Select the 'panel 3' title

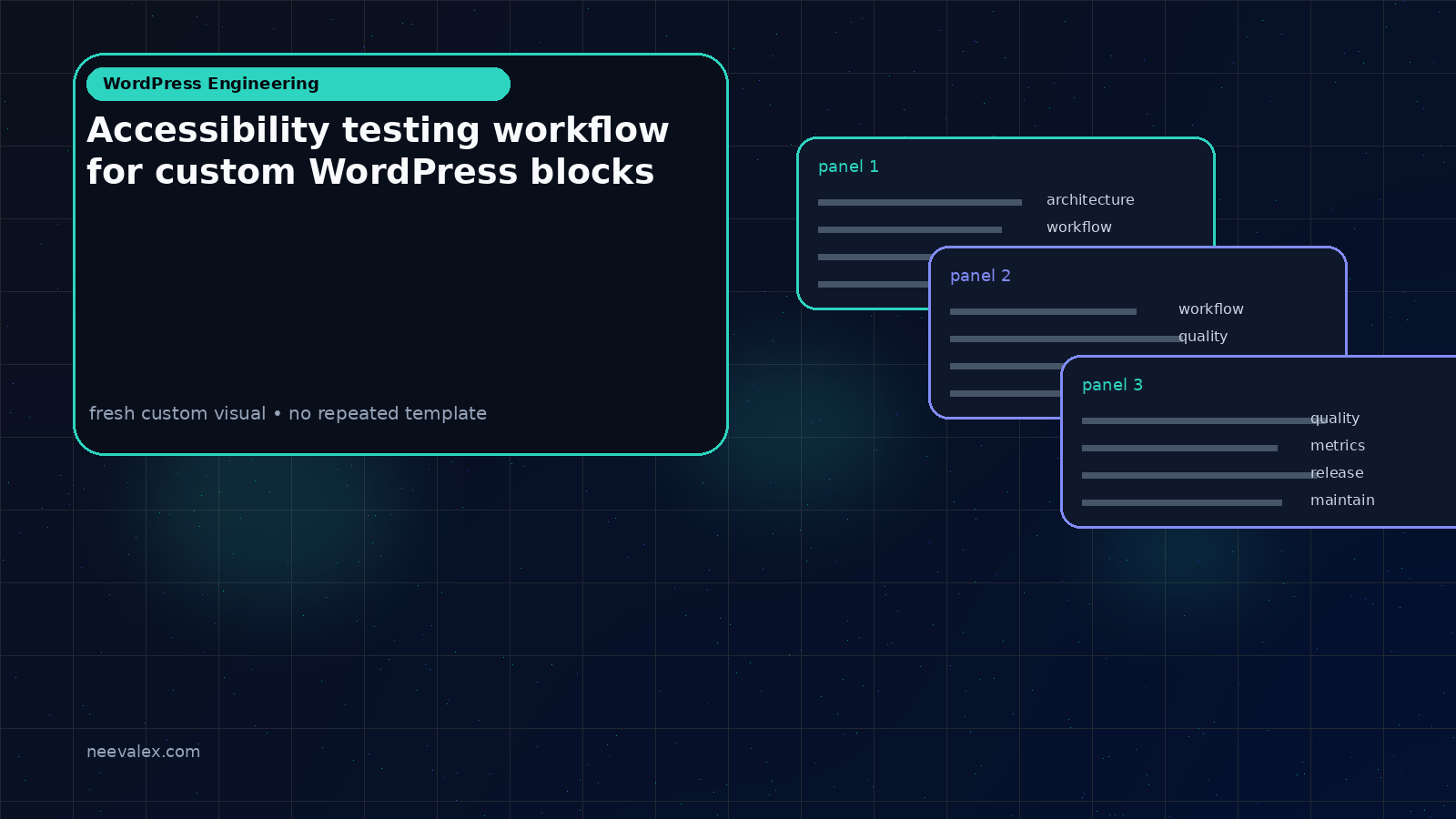pyautogui.click(x=1112, y=385)
